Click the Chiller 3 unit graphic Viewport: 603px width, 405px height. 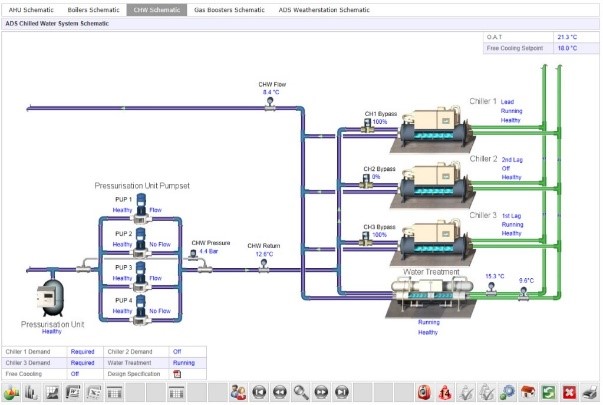click(x=433, y=242)
